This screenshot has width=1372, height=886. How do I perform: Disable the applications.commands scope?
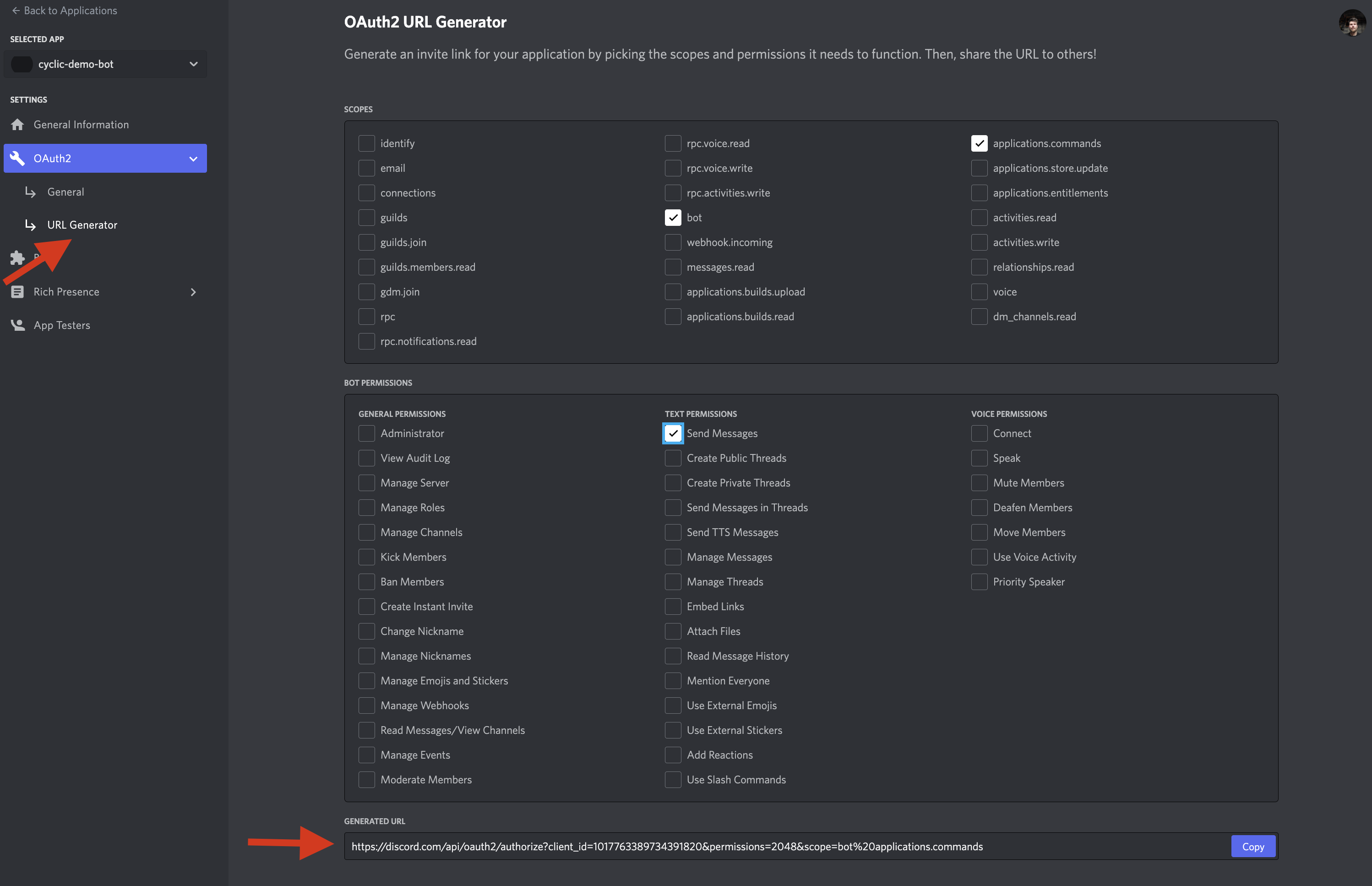979,143
